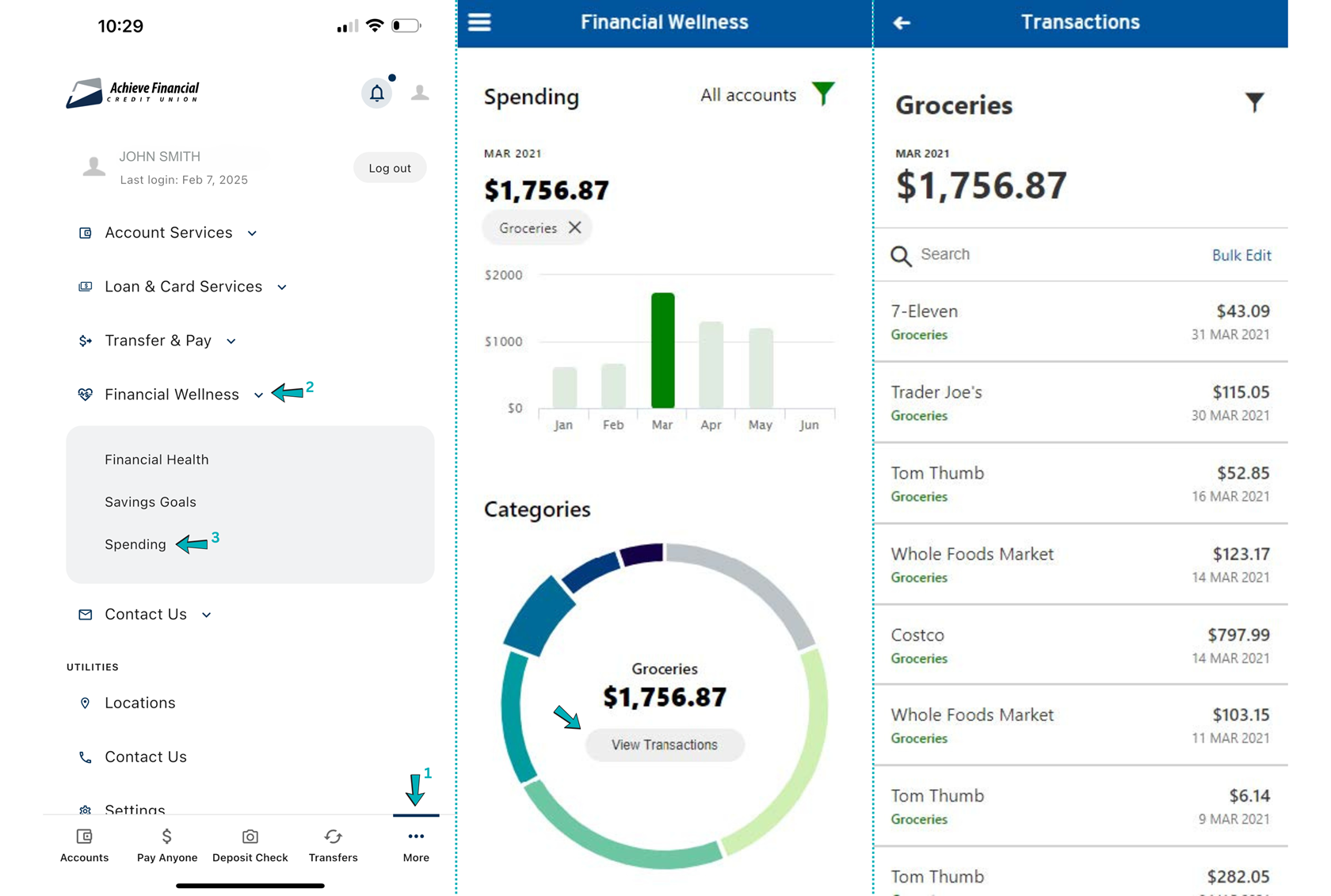Click the Financial Wellness heart icon
1331x896 pixels.
(86, 395)
